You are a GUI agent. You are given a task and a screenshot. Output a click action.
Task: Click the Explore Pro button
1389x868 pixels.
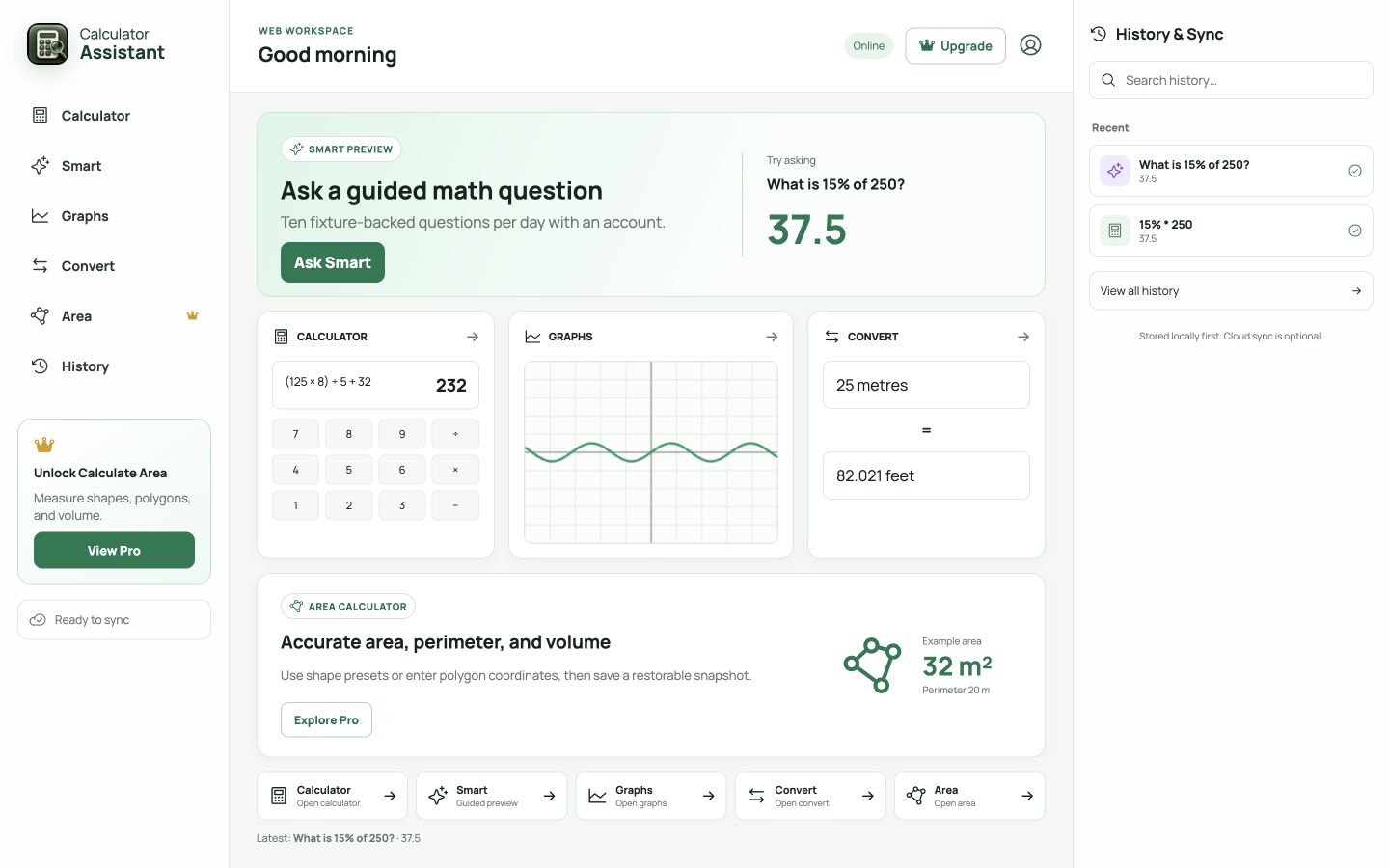point(326,719)
